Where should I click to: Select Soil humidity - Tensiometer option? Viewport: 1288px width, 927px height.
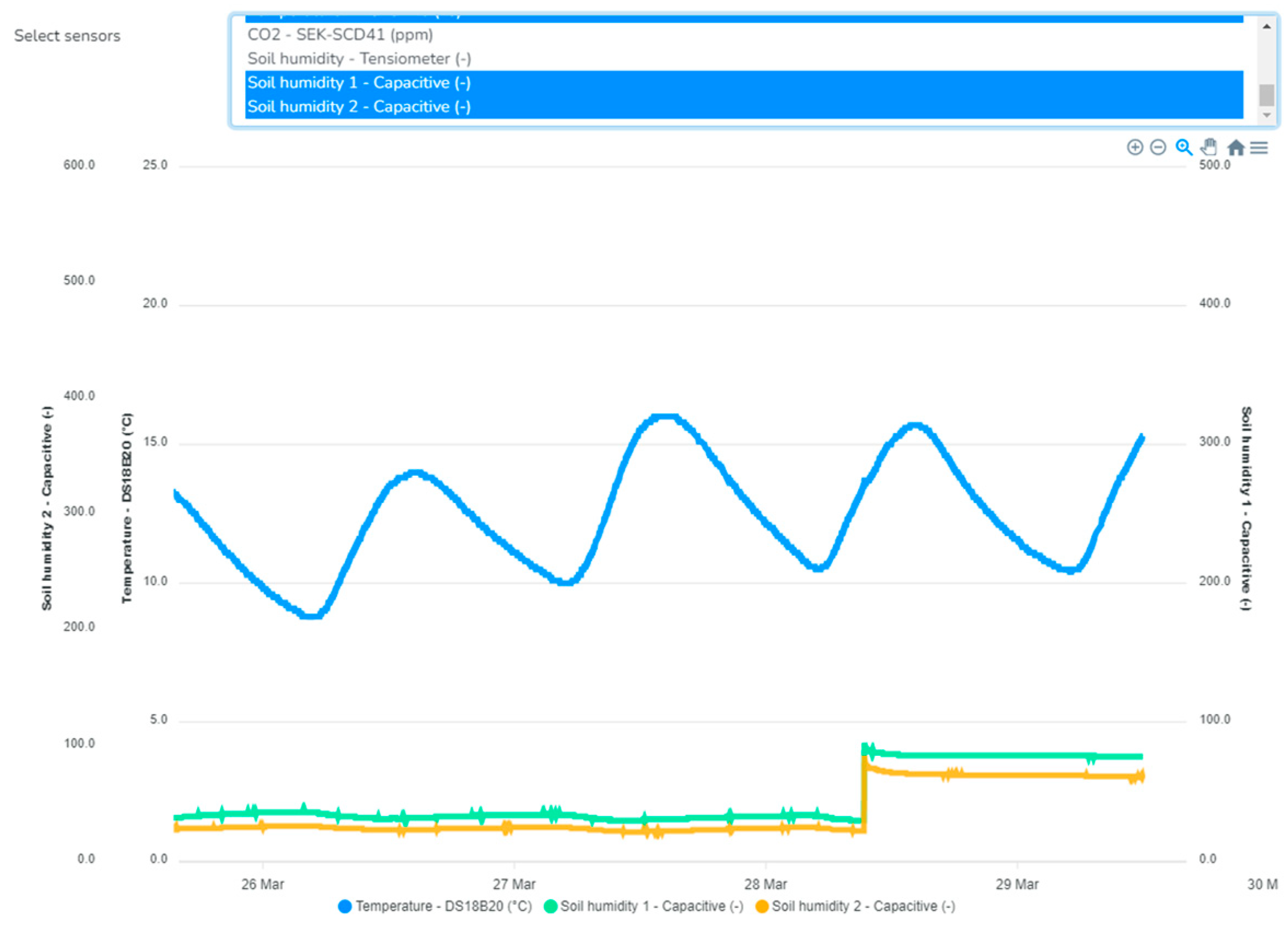point(359,59)
